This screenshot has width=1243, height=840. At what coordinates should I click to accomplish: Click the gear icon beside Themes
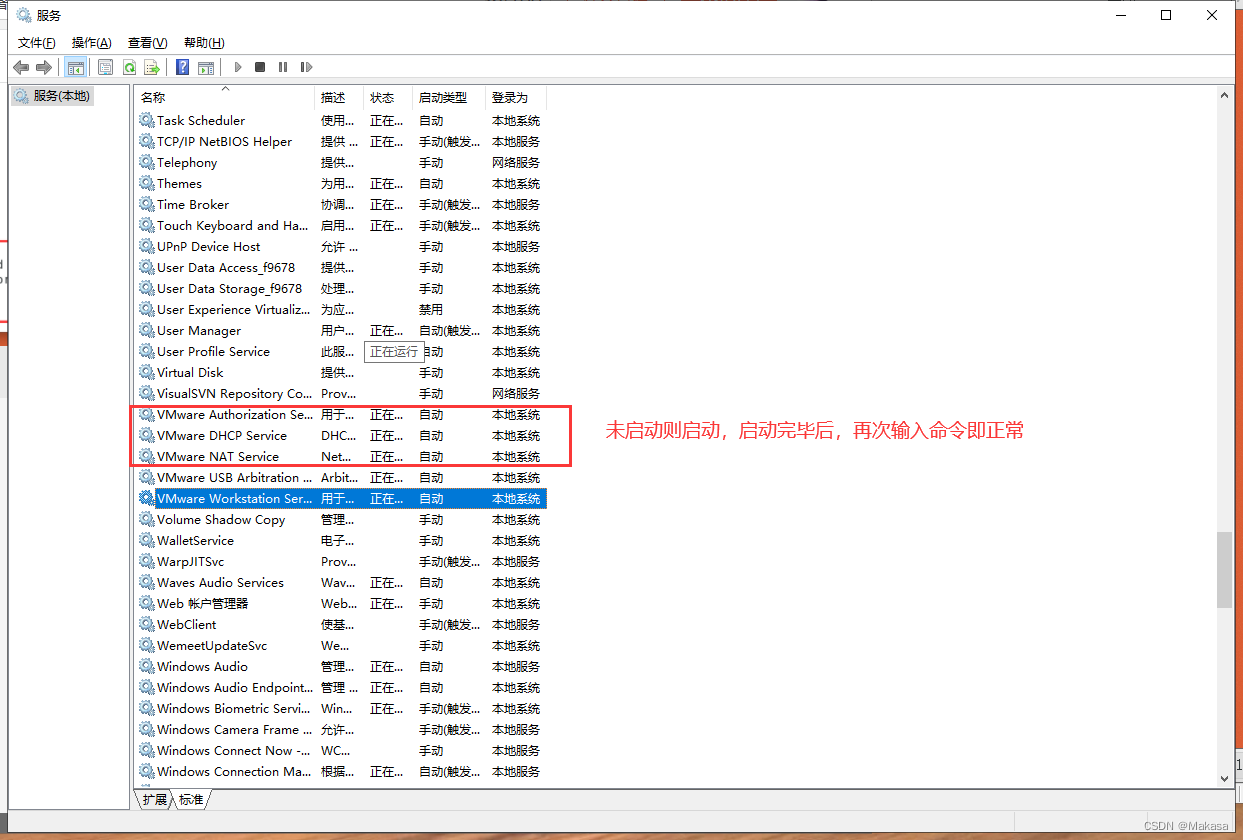147,183
